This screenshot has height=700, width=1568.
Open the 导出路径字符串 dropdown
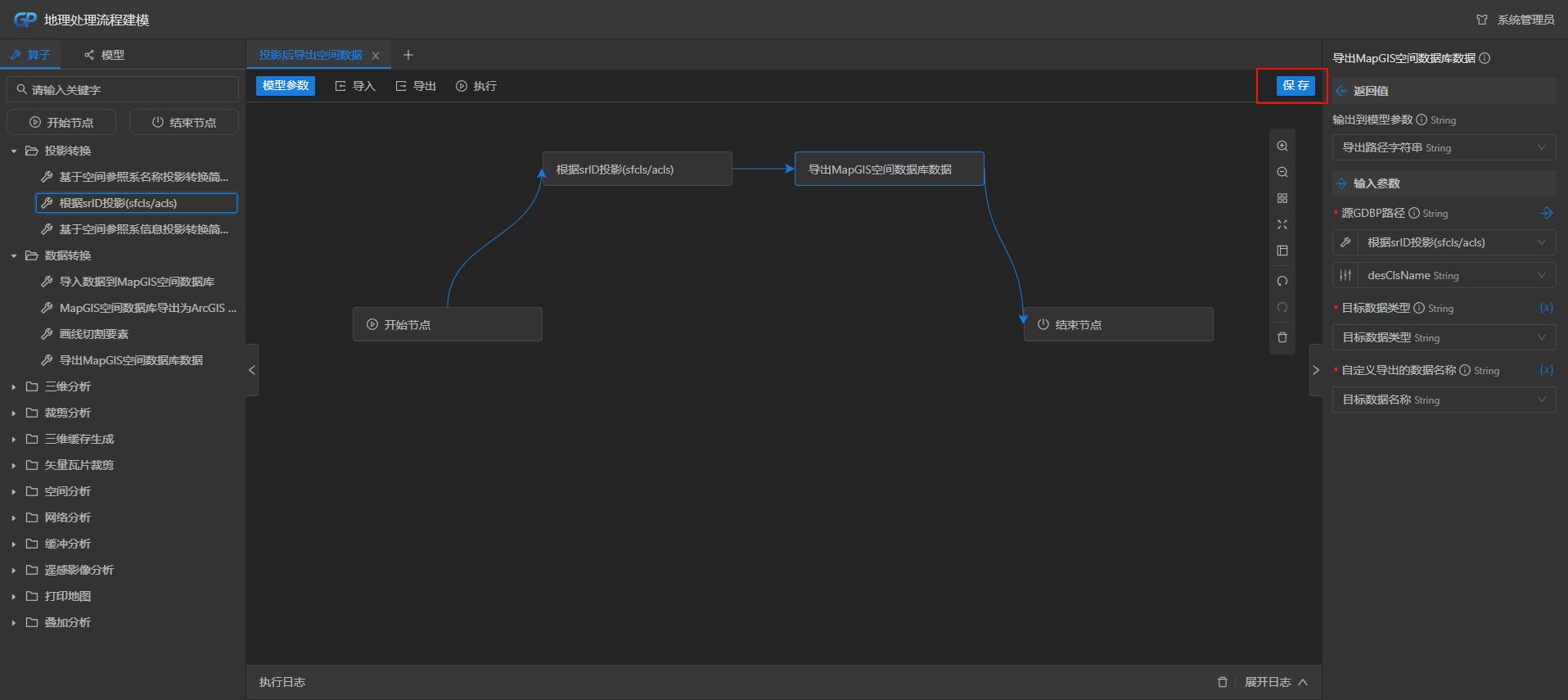click(x=1444, y=148)
